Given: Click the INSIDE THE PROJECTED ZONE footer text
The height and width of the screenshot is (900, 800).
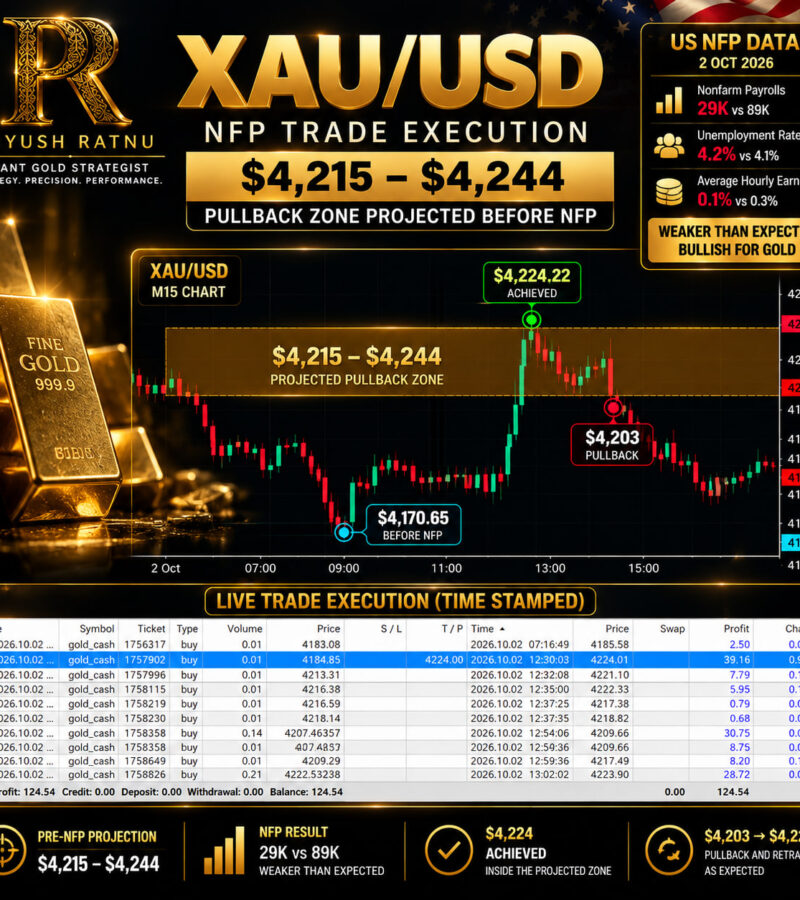Looking at the screenshot, I should [548, 871].
